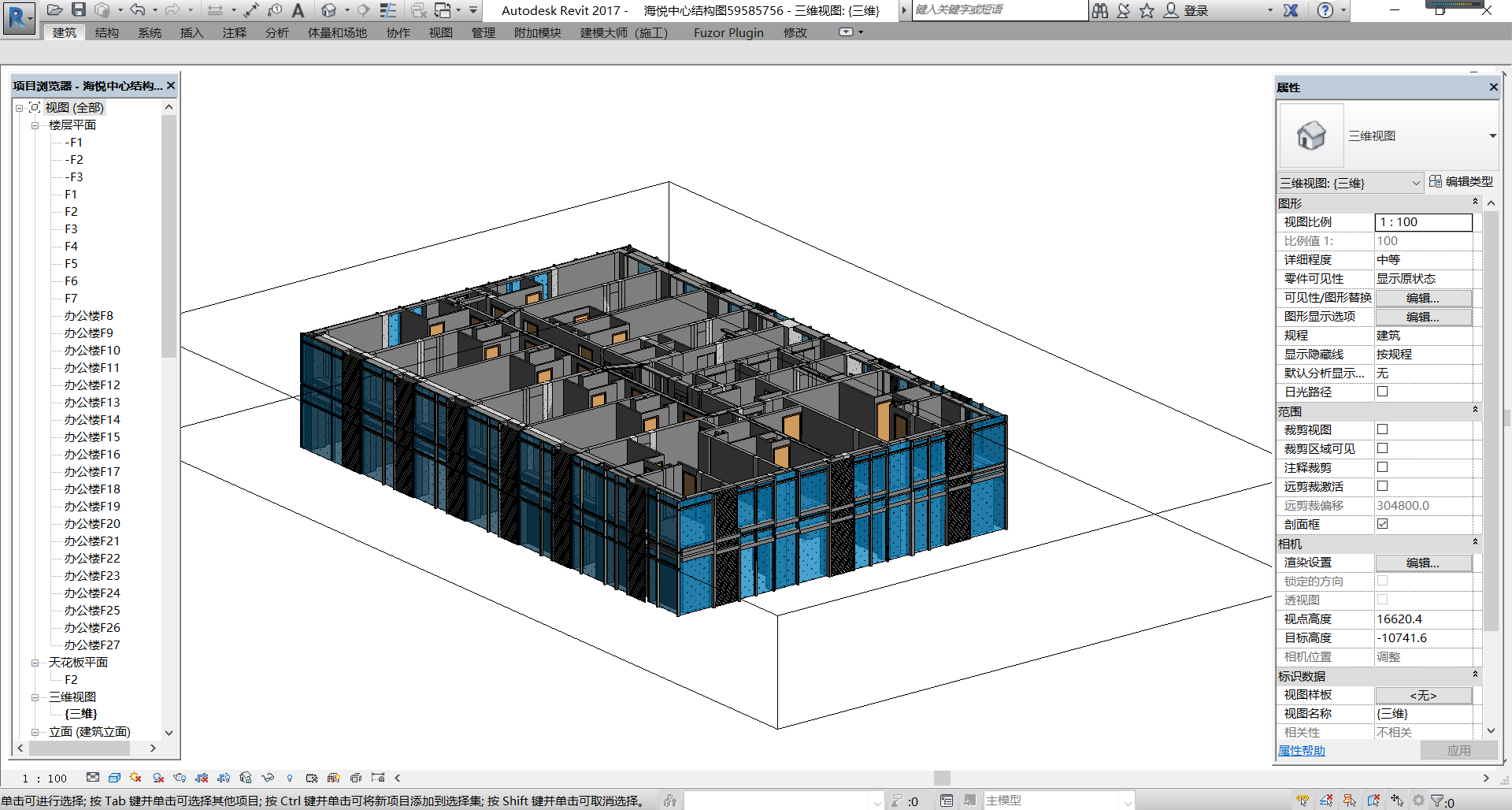Image resolution: width=1512 pixels, height=810 pixels.
Task: Click the Thin Lines icon
Action: click(x=388, y=10)
